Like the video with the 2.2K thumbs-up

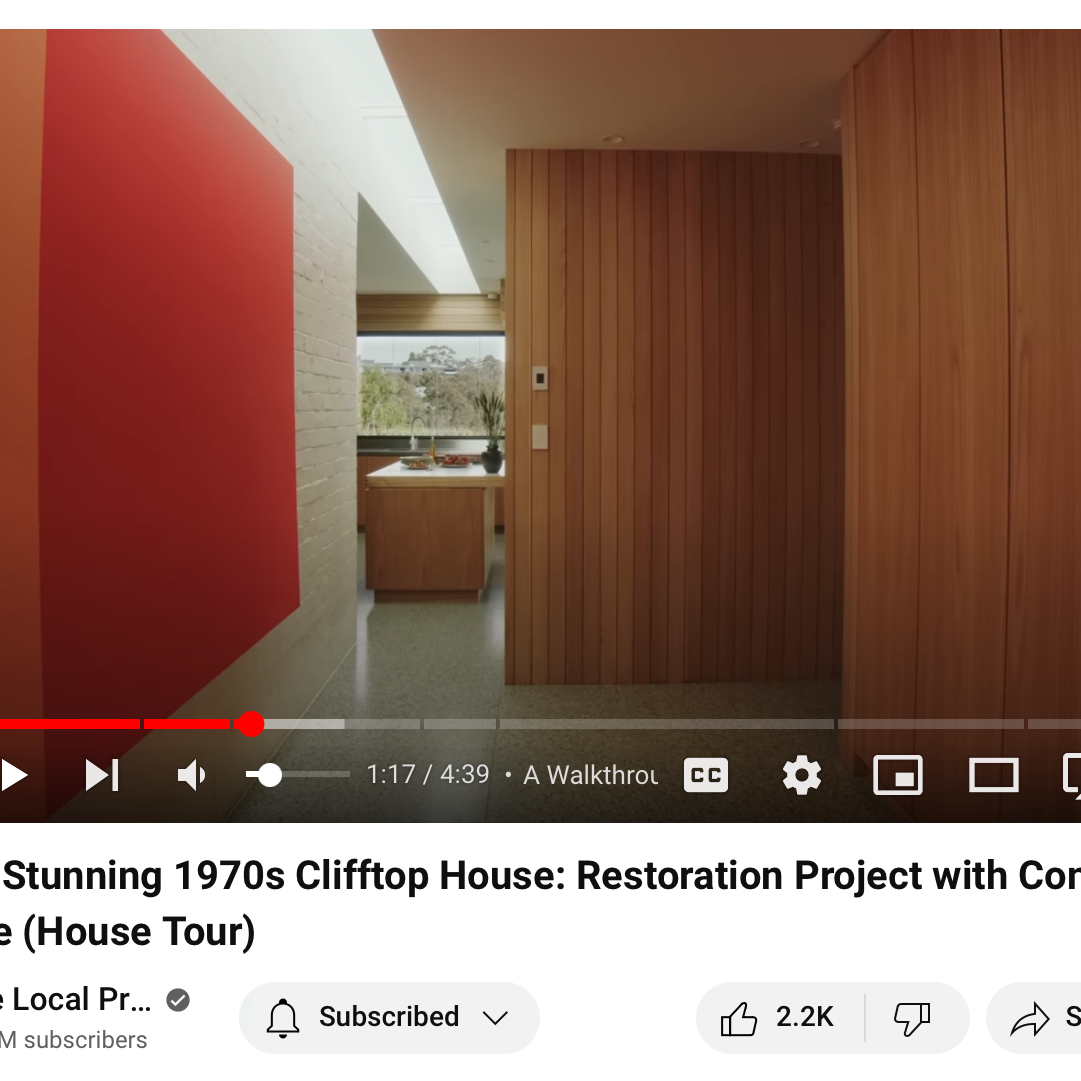[780, 1018]
